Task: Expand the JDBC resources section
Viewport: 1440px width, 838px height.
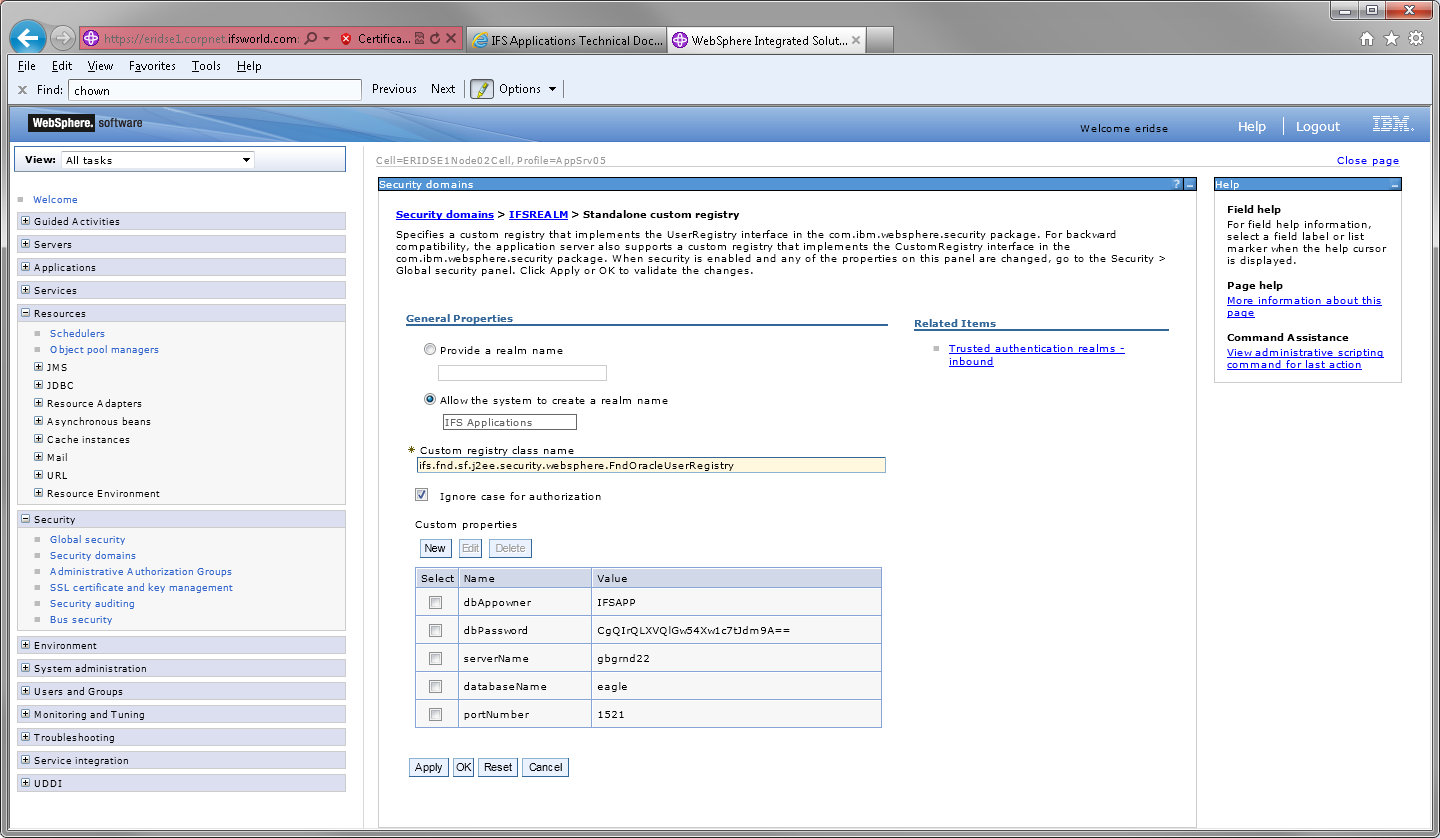Action: pyautogui.click(x=39, y=385)
